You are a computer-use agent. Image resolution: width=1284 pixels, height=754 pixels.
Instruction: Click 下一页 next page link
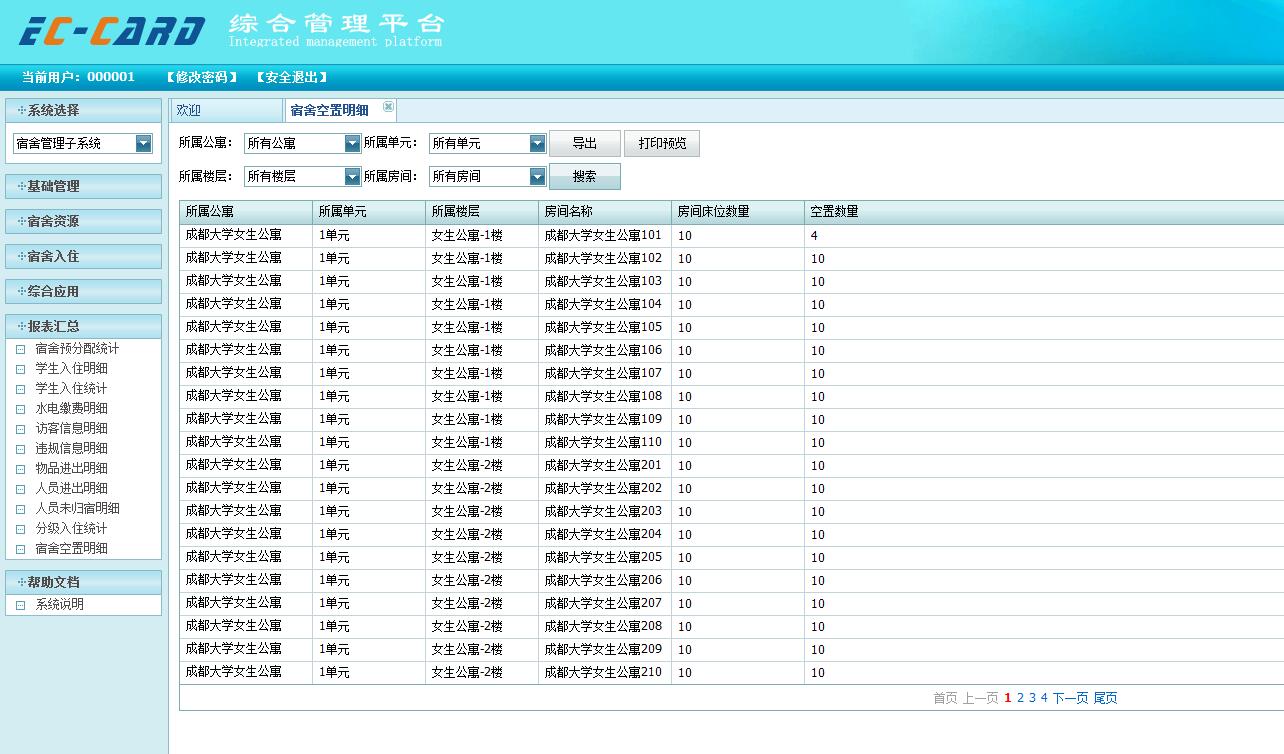click(1070, 698)
